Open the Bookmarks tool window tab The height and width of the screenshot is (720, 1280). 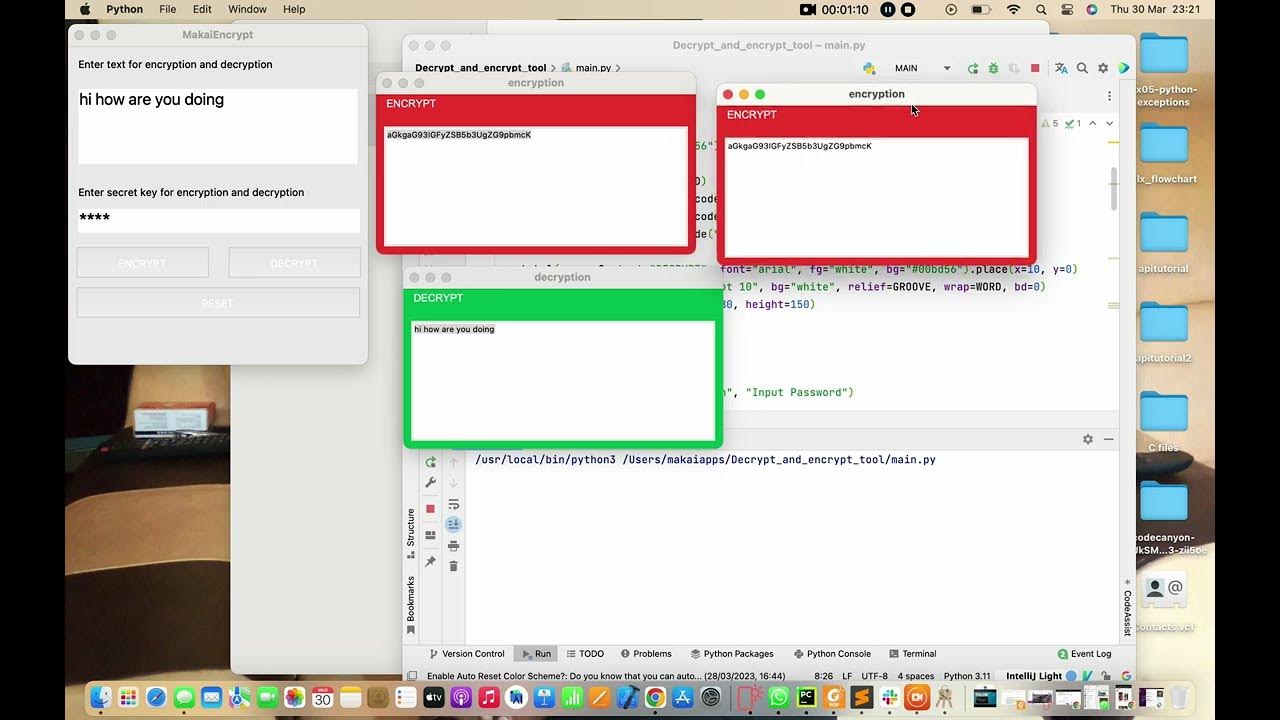(x=410, y=605)
